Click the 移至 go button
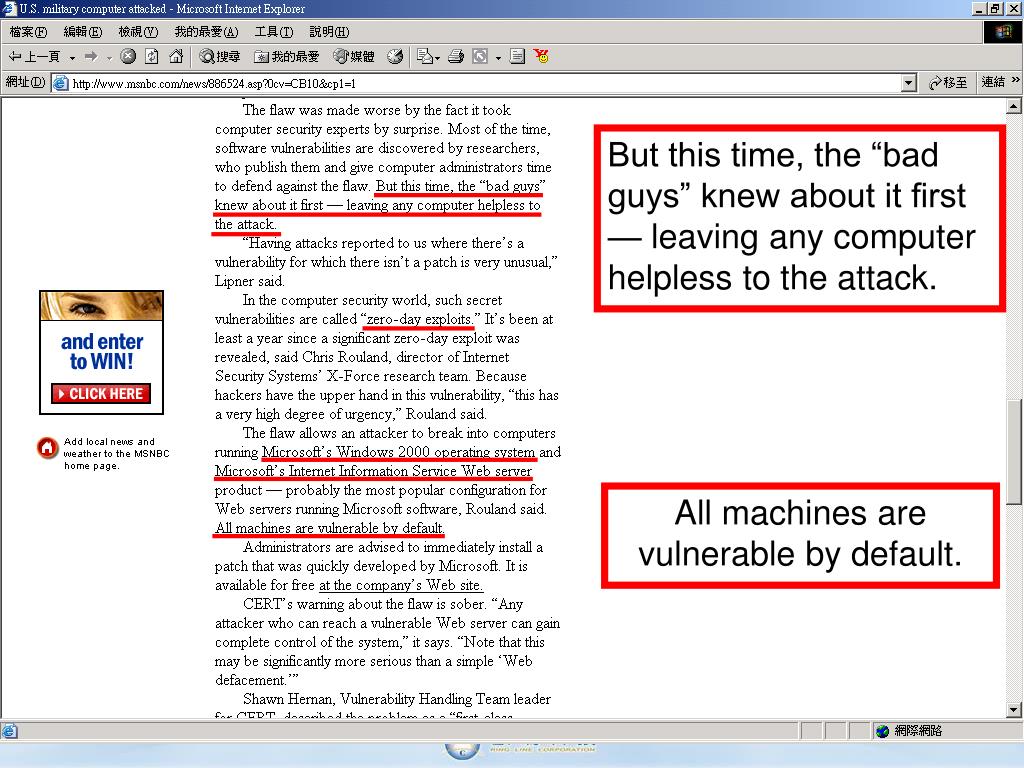The height and width of the screenshot is (768, 1024). tap(948, 83)
